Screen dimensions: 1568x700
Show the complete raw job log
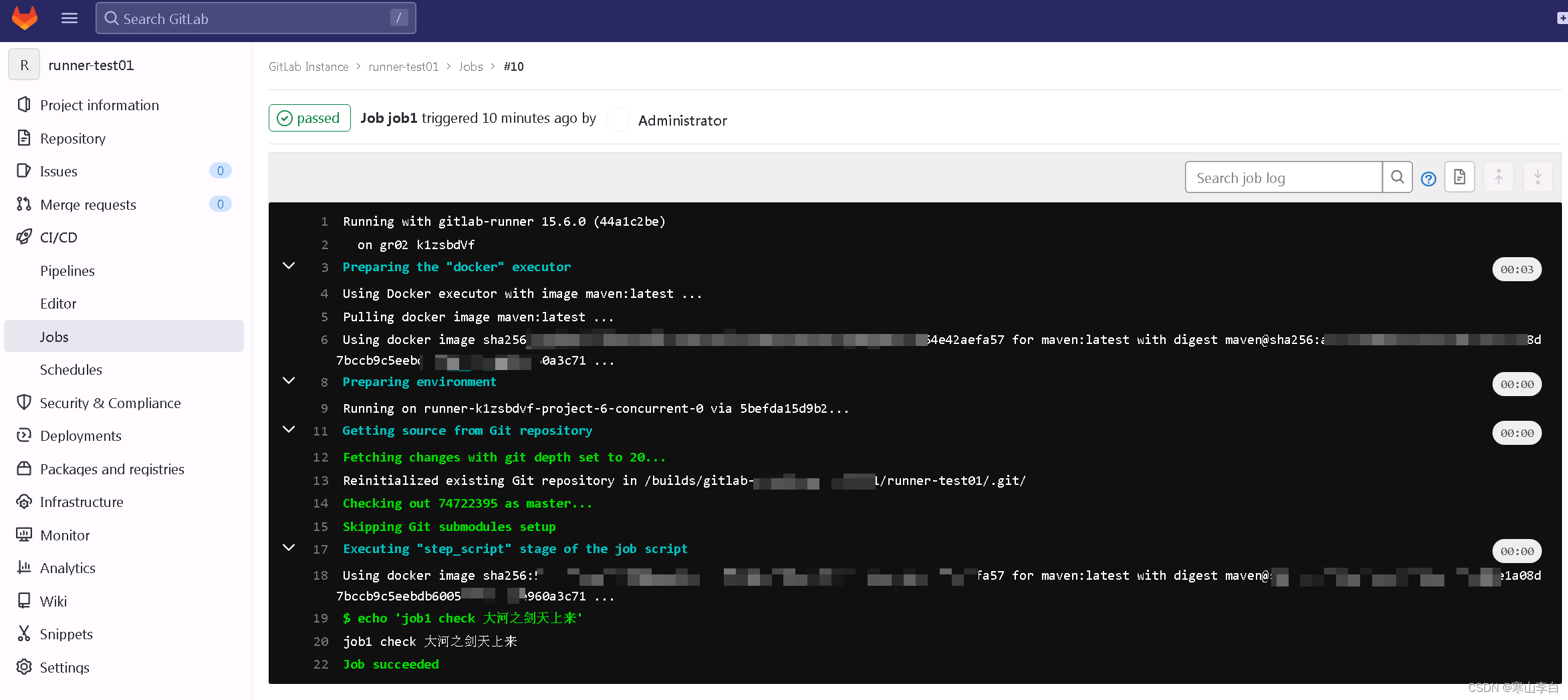click(1460, 177)
